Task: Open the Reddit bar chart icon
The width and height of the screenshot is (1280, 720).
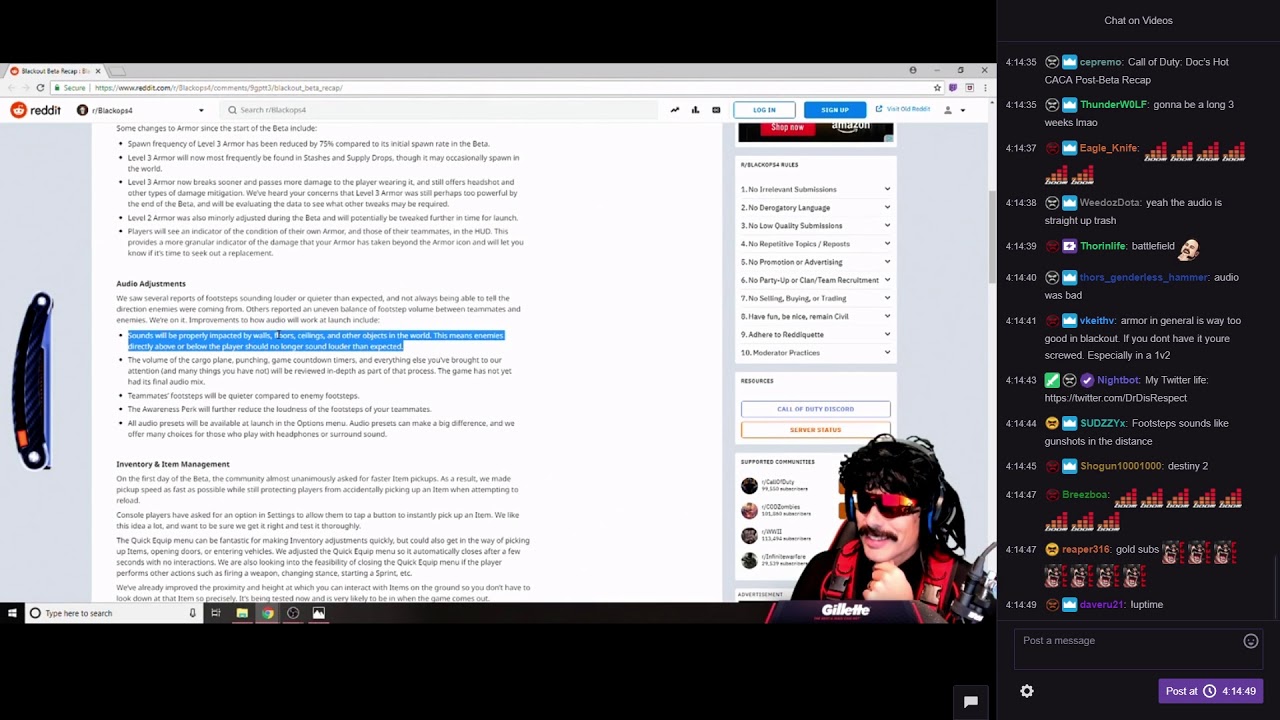Action: point(695,110)
